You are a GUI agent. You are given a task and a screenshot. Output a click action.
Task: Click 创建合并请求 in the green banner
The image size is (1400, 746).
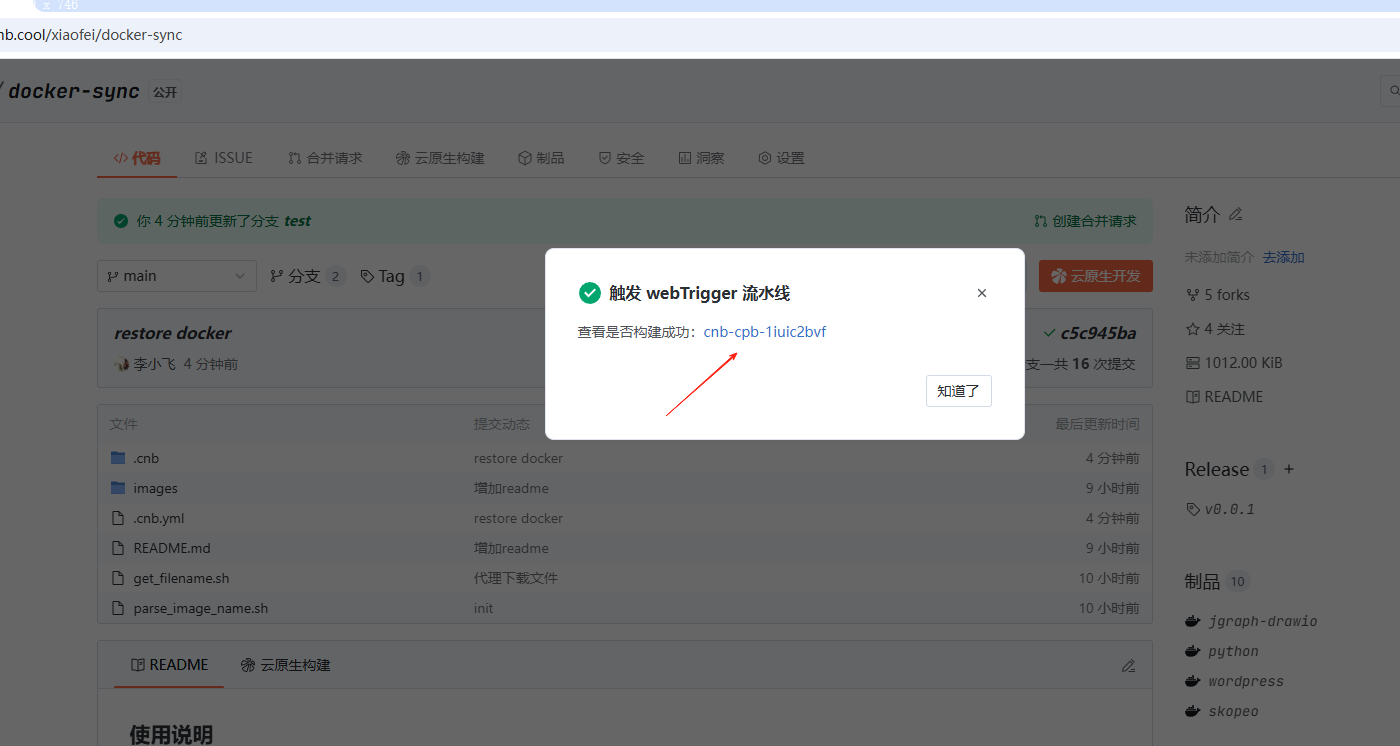[x=1085, y=221]
